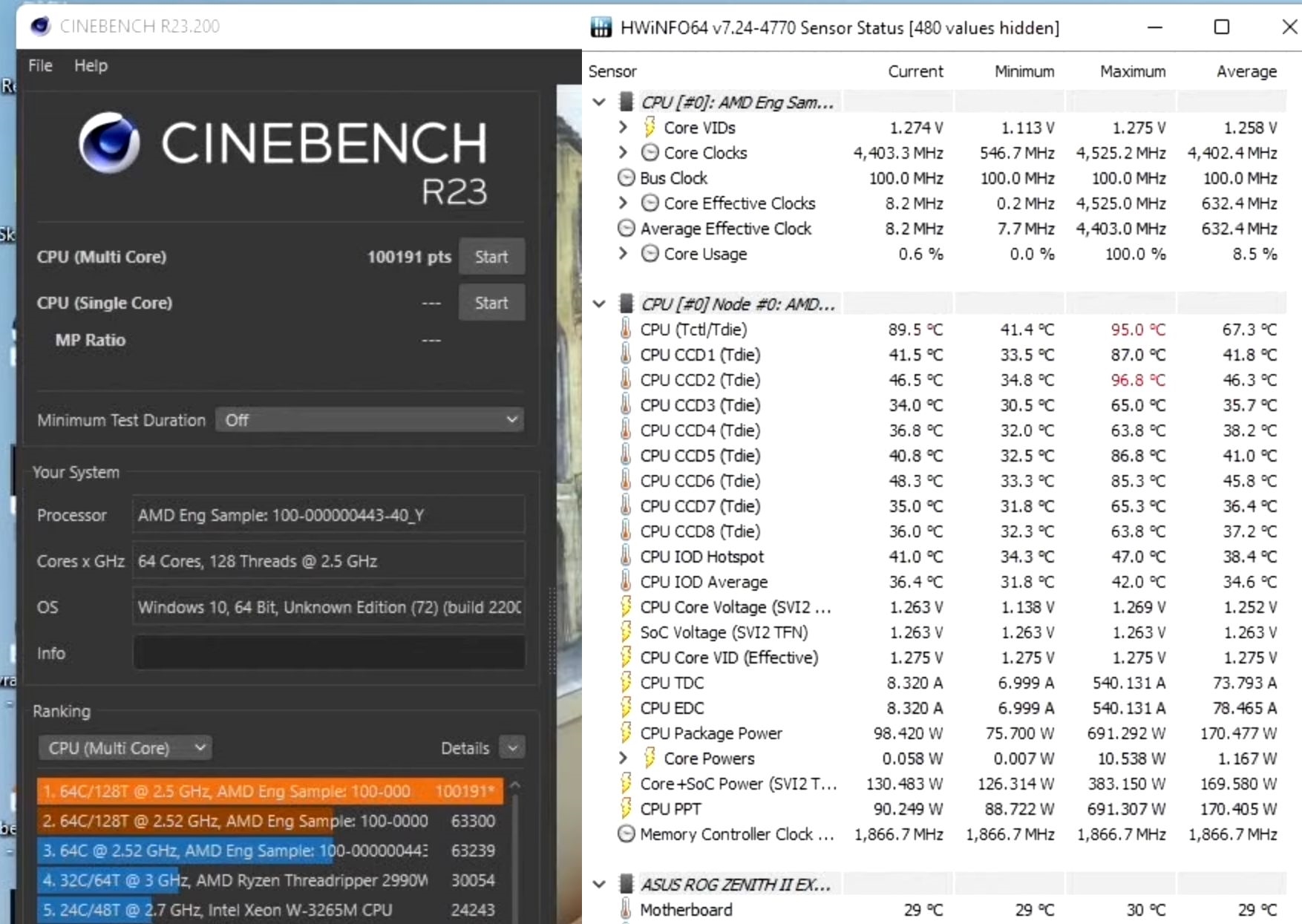
Task: Click the thermometer icon beside Motherboard sensor
Action: (626, 910)
